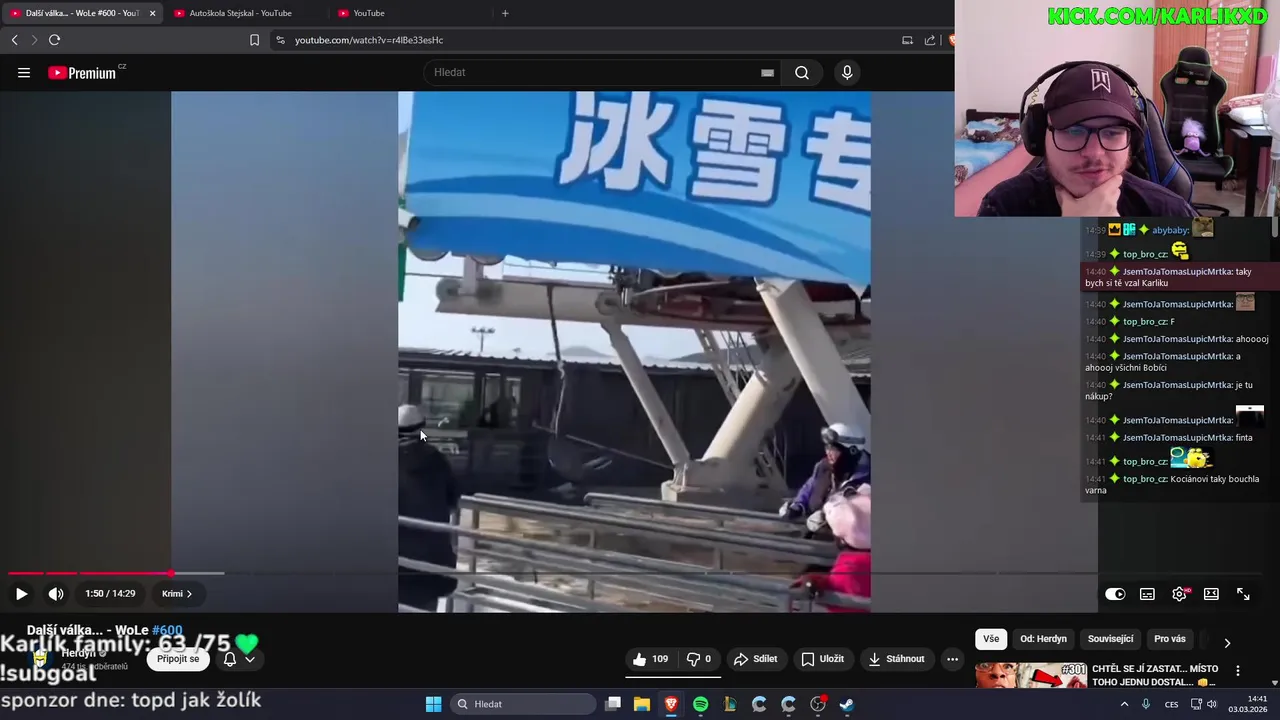
Task: Open the Krimi chapter chevron
Action: pyautogui.click(x=177, y=593)
